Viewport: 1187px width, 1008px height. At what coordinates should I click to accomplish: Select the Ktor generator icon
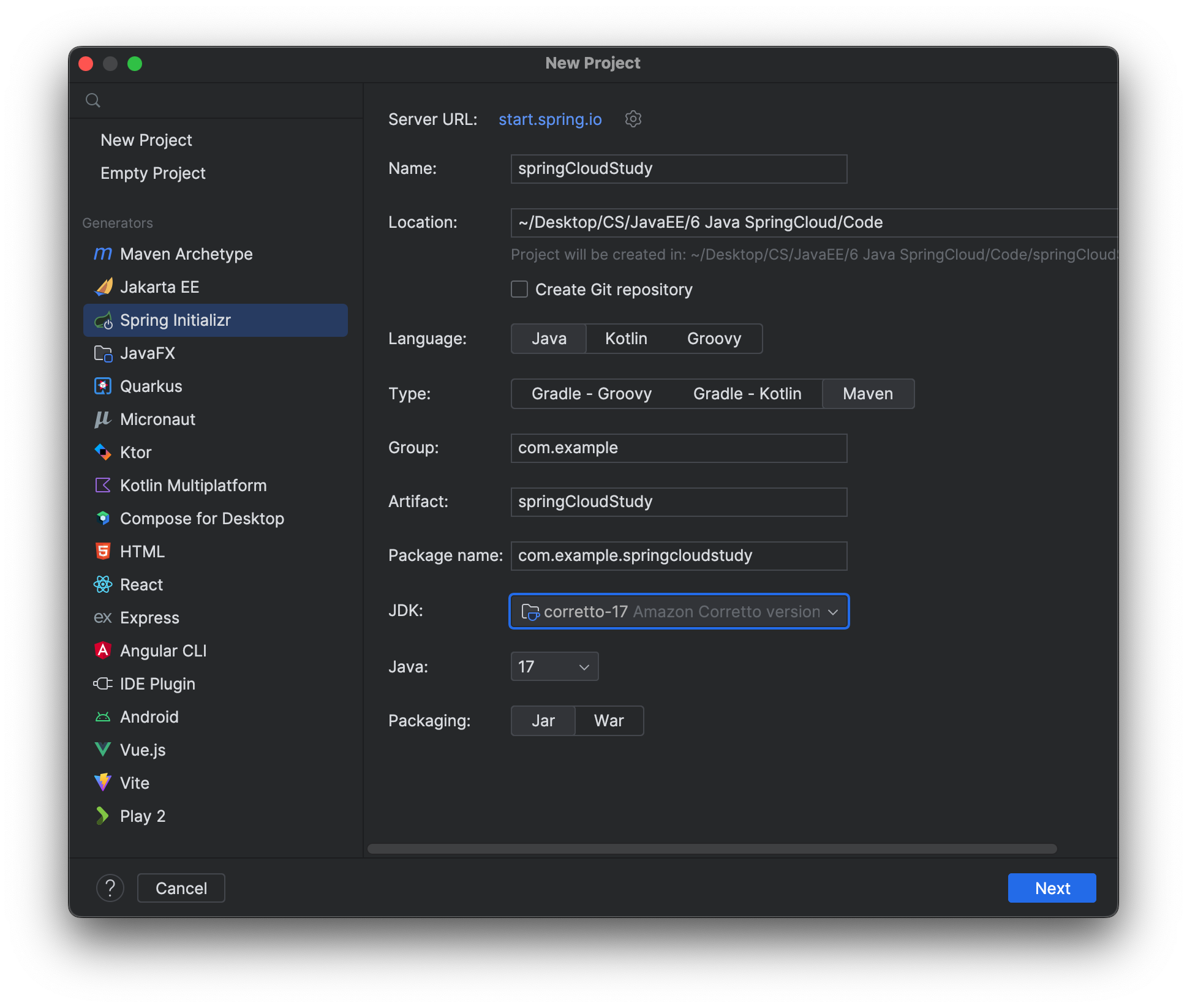click(x=103, y=452)
